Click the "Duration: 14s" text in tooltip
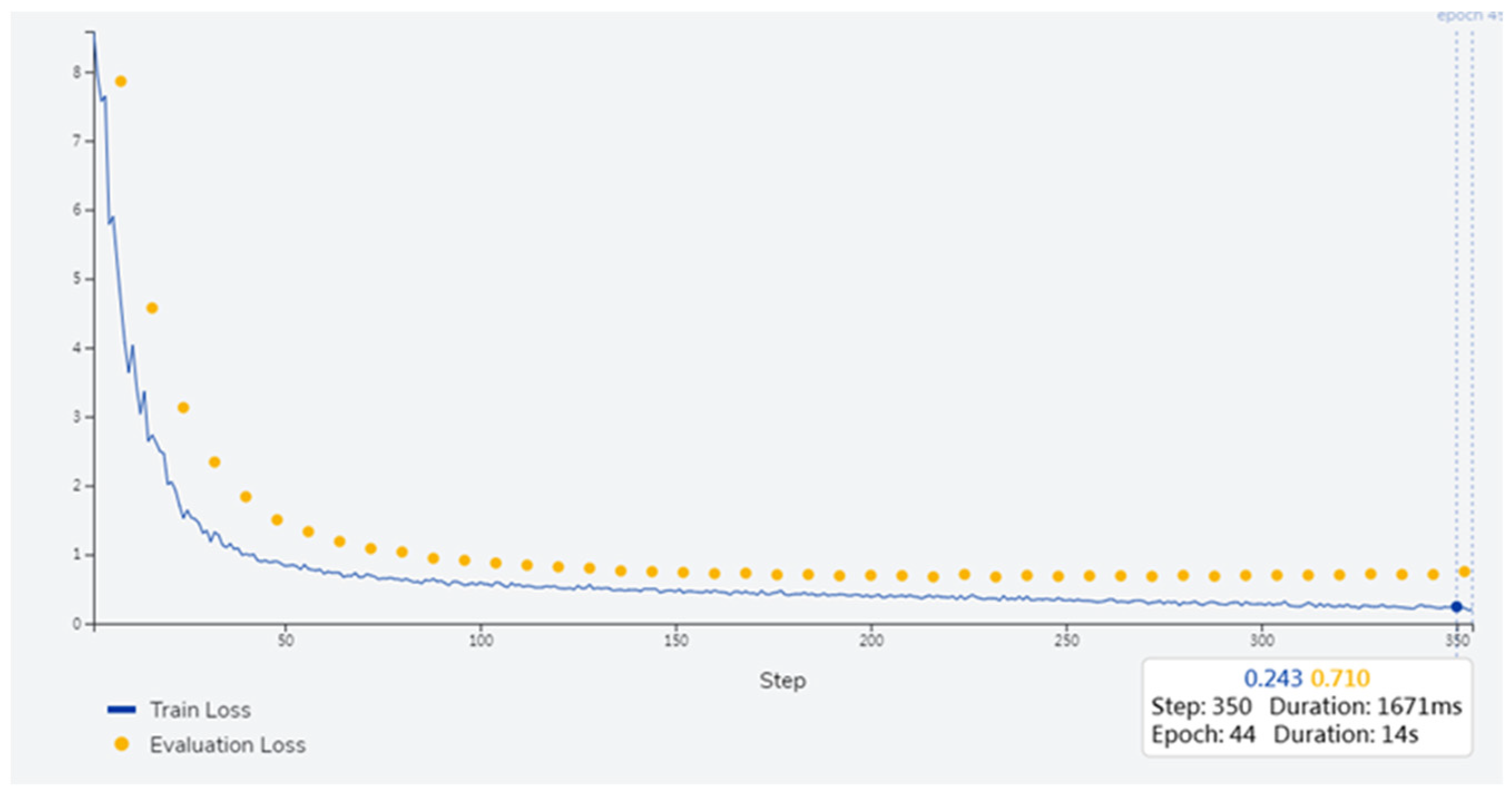 click(x=1346, y=735)
